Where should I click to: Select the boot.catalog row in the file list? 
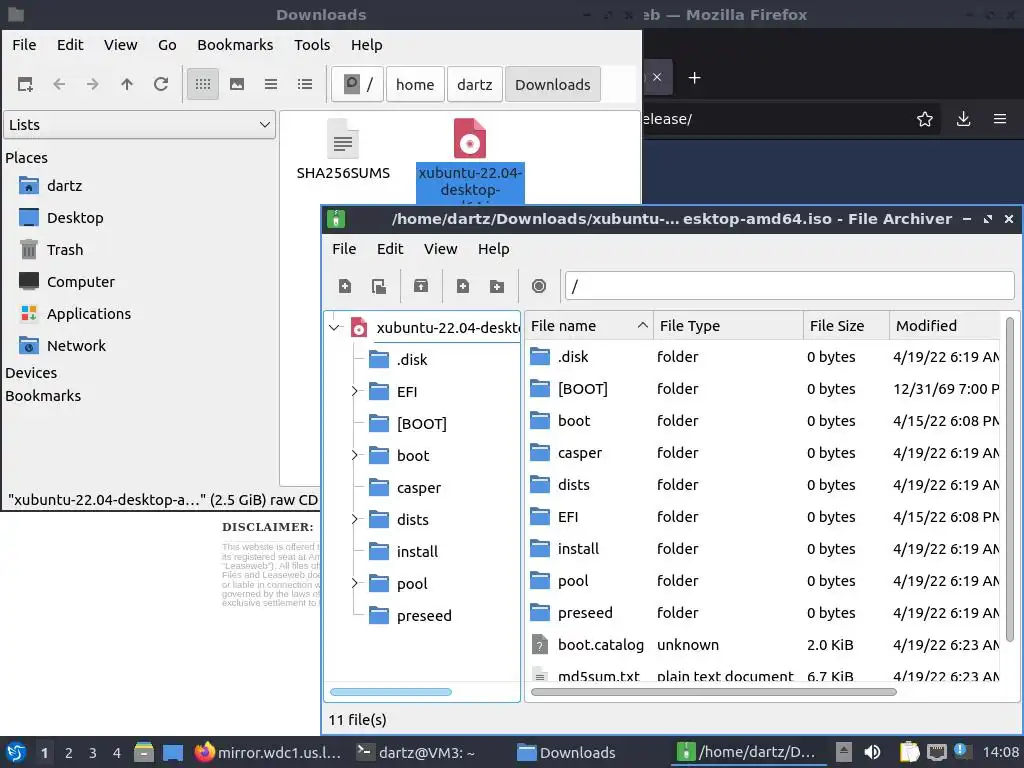(763, 645)
